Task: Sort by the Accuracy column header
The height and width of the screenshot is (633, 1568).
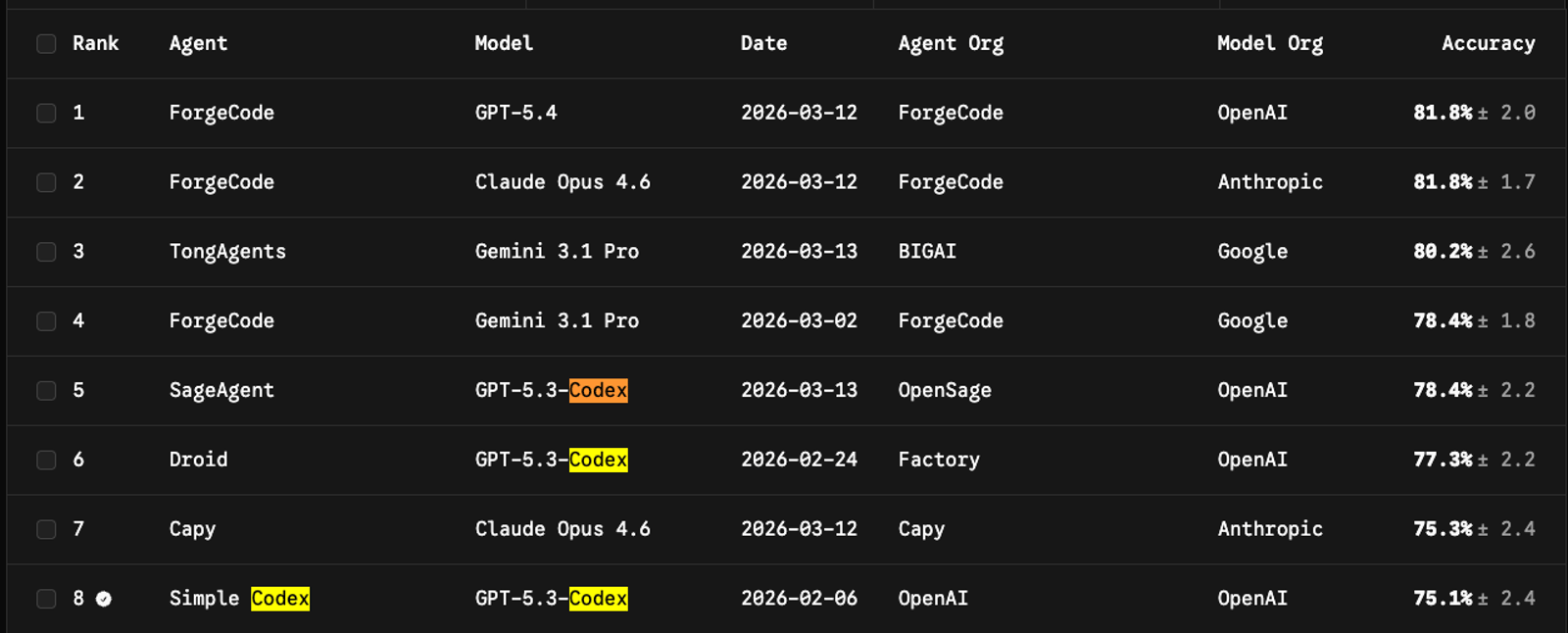Action: point(1488,44)
